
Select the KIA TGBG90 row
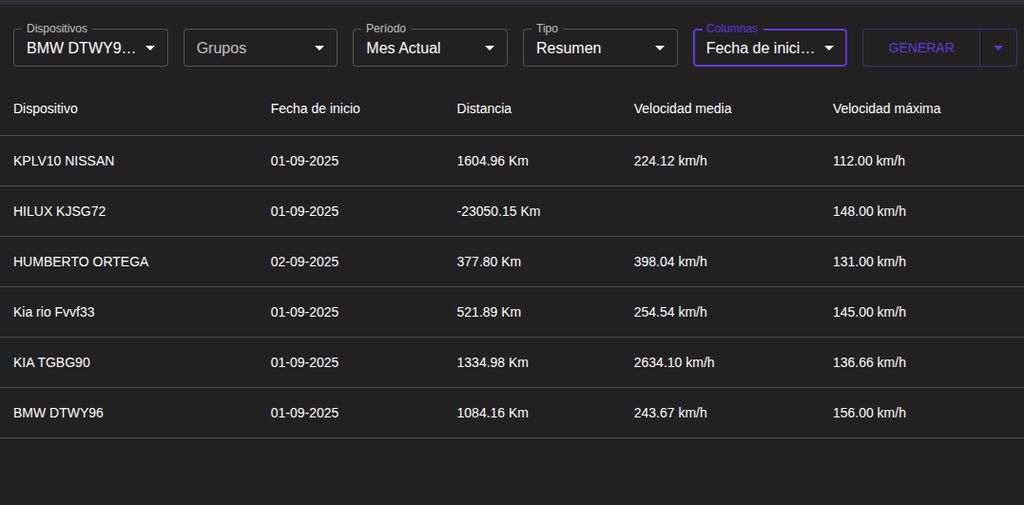point(52,363)
